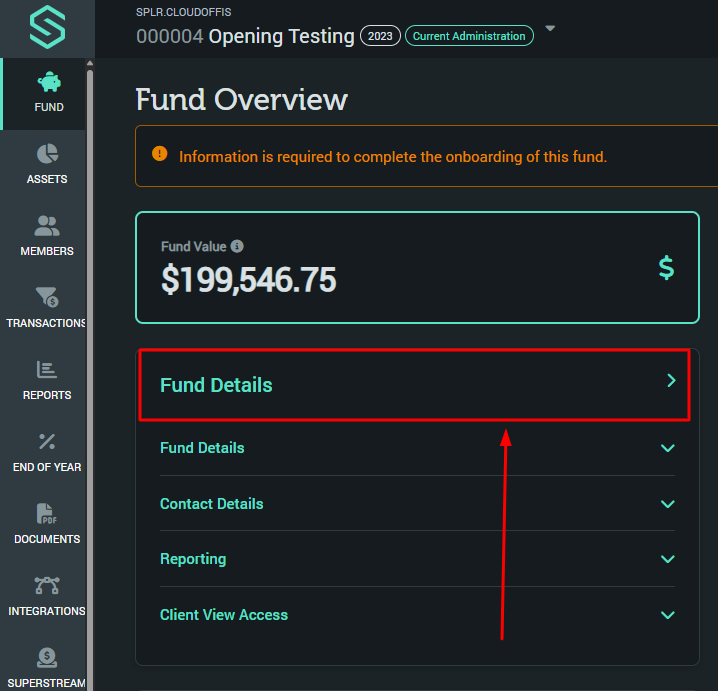Open Reports via bar chart icon

(47, 370)
